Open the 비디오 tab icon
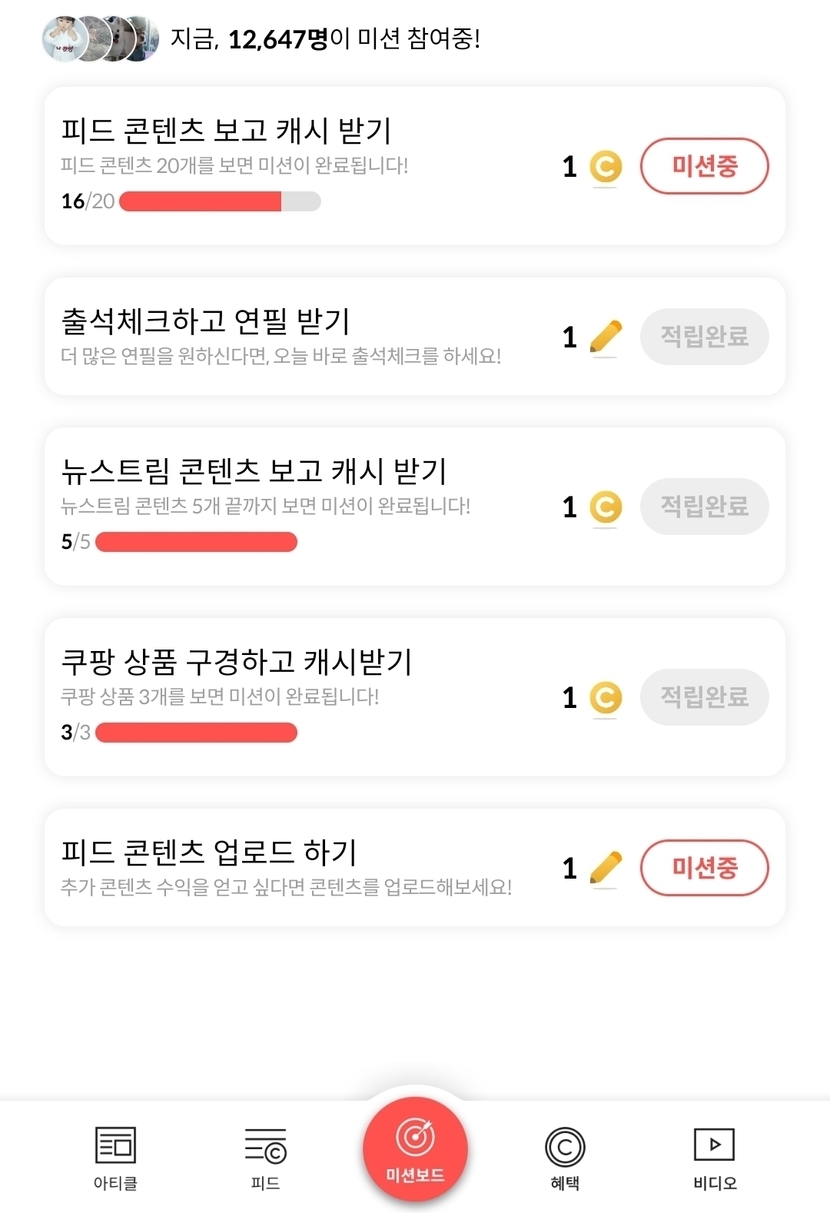The width and height of the screenshot is (830, 1213). (714, 1146)
